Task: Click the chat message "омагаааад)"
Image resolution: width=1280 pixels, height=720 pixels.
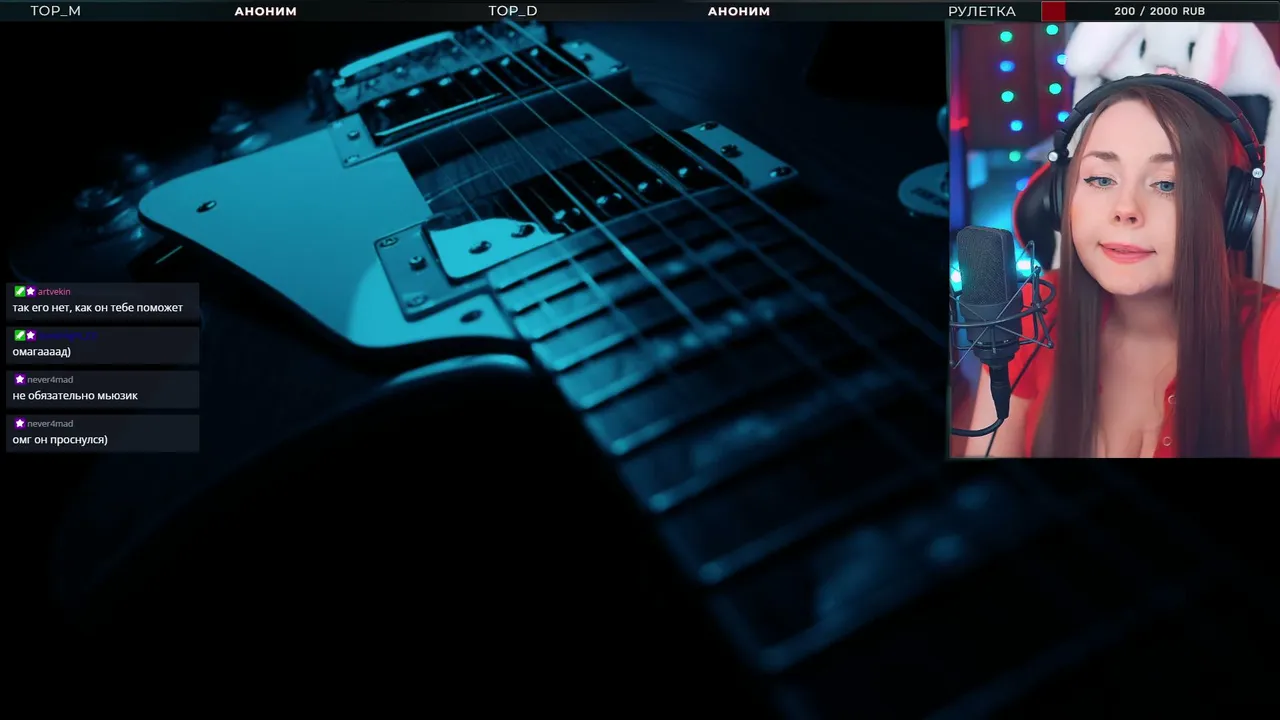Action: (41, 352)
